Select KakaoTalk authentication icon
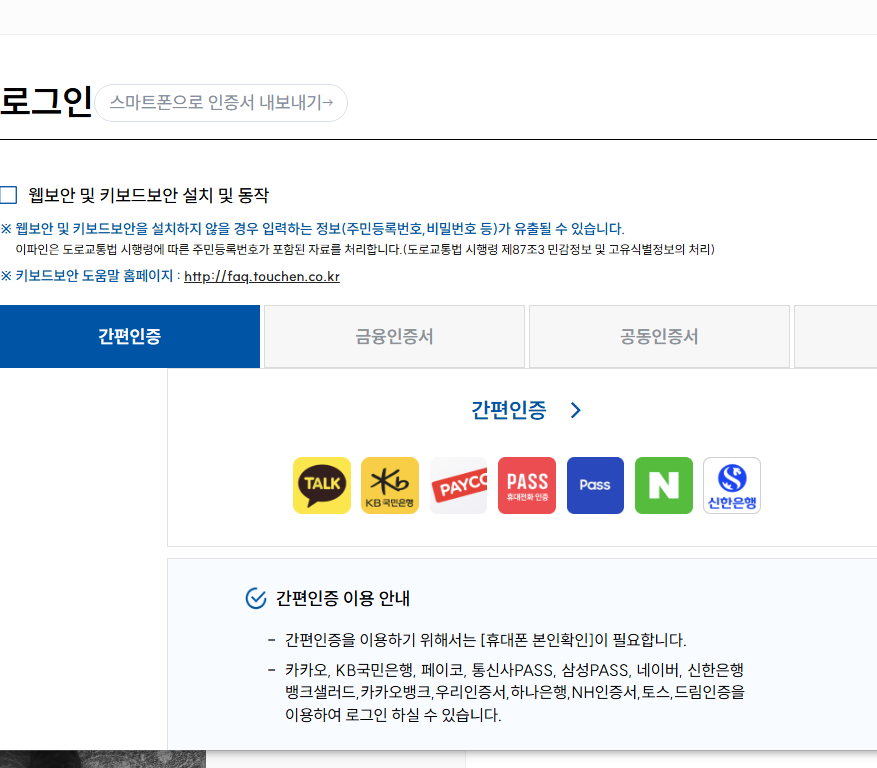 tap(322, 485)
